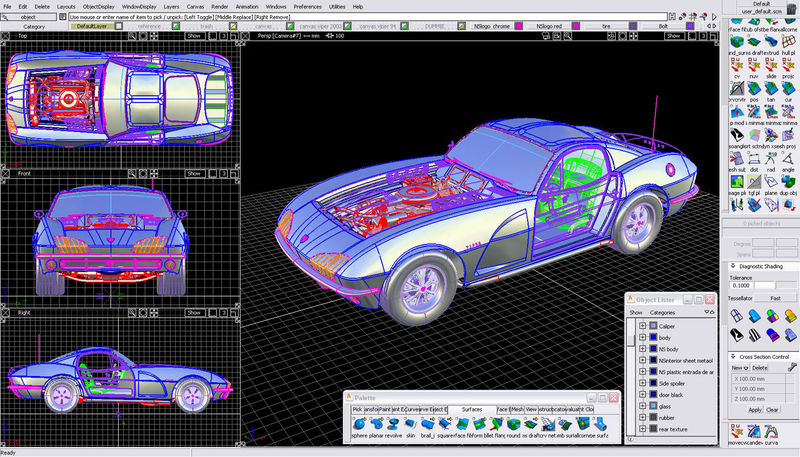The height and width of the screenshot is (457, 800).
Task: Select the rad measure tool
Action: (771, 159)
